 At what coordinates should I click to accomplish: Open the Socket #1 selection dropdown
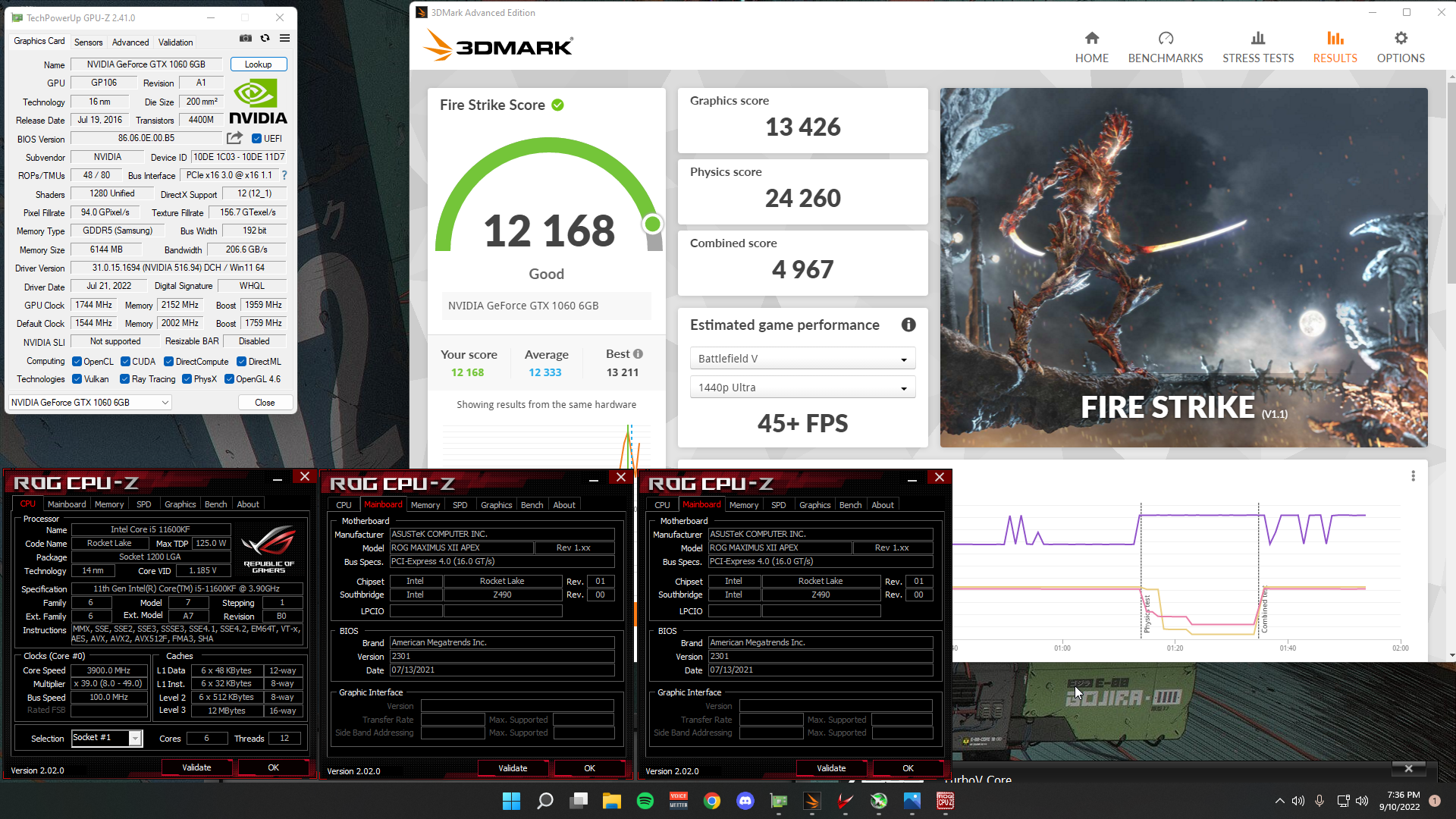106,738
